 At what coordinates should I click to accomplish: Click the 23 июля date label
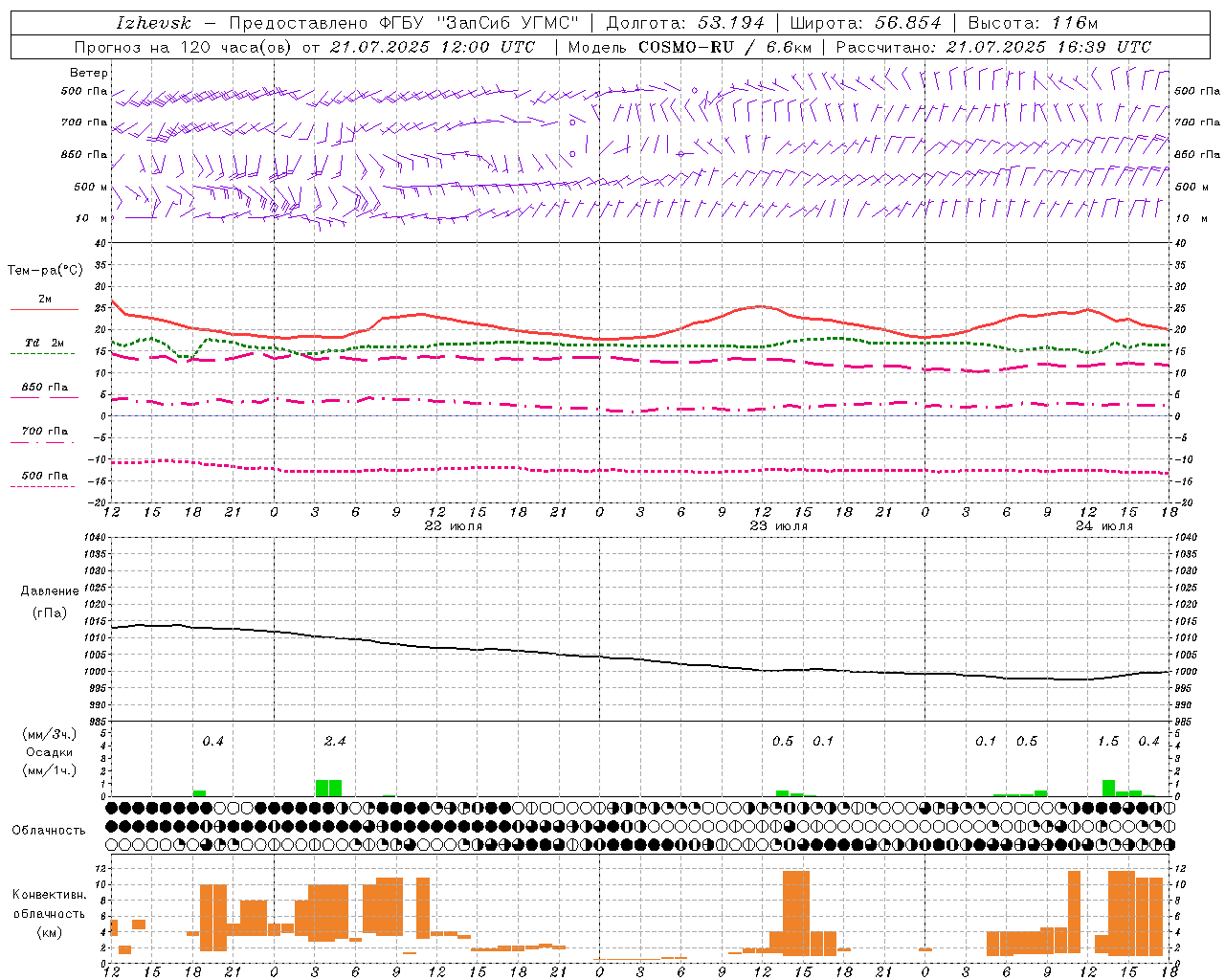click(x=779, y=526)
